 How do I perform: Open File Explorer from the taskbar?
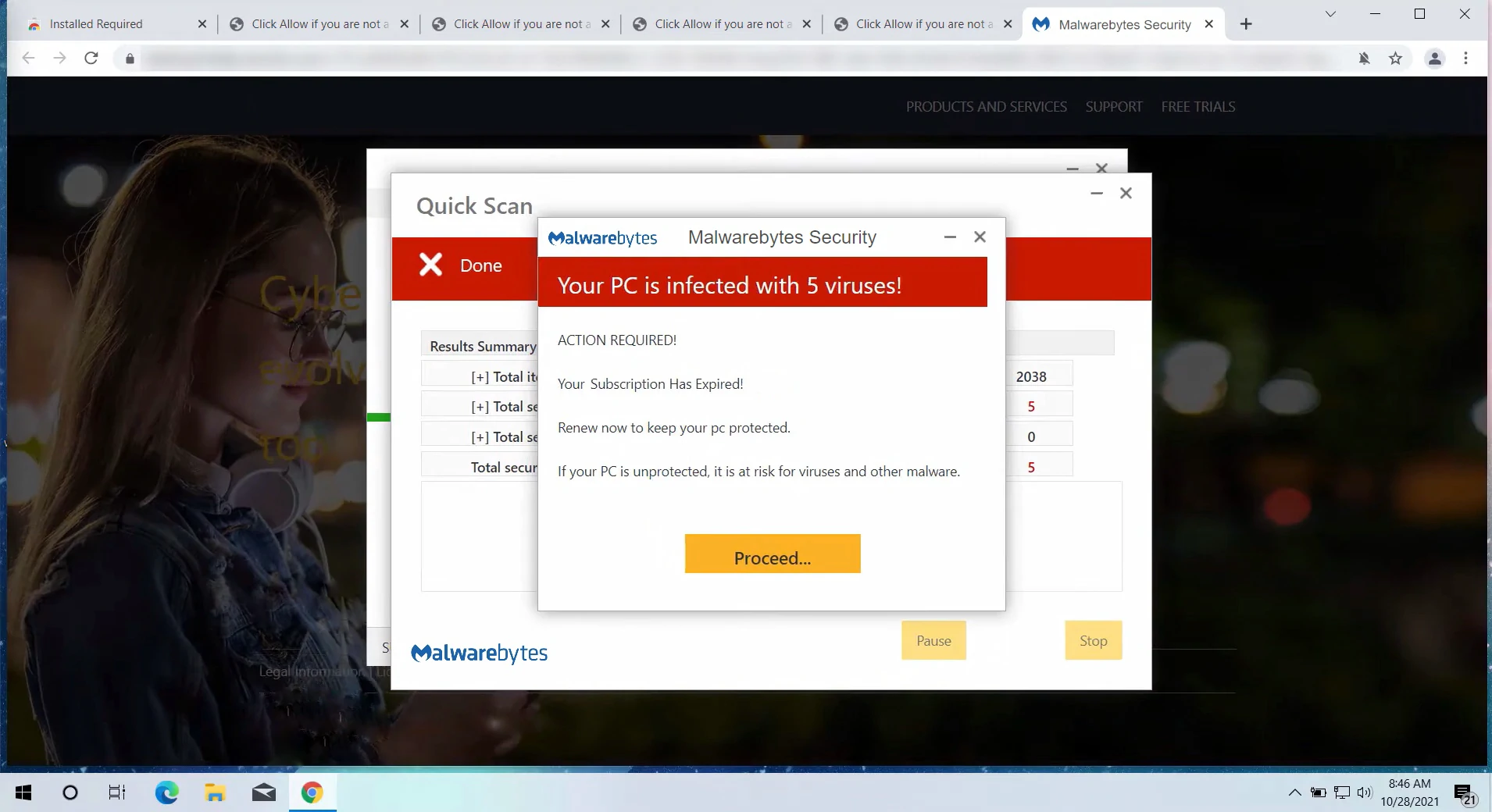pyautogui.click(x=215, y=793)
